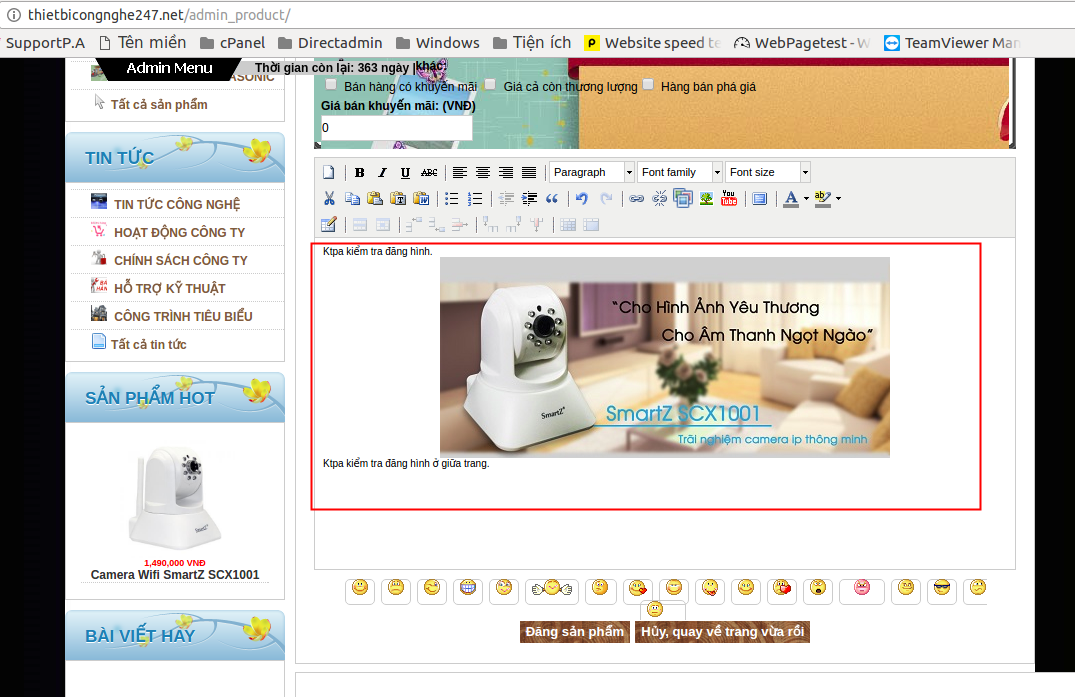Click the fullscreen/preview window icon
Image resolution: width=1075 pixels, height=697 pixels.
point(760,199)
